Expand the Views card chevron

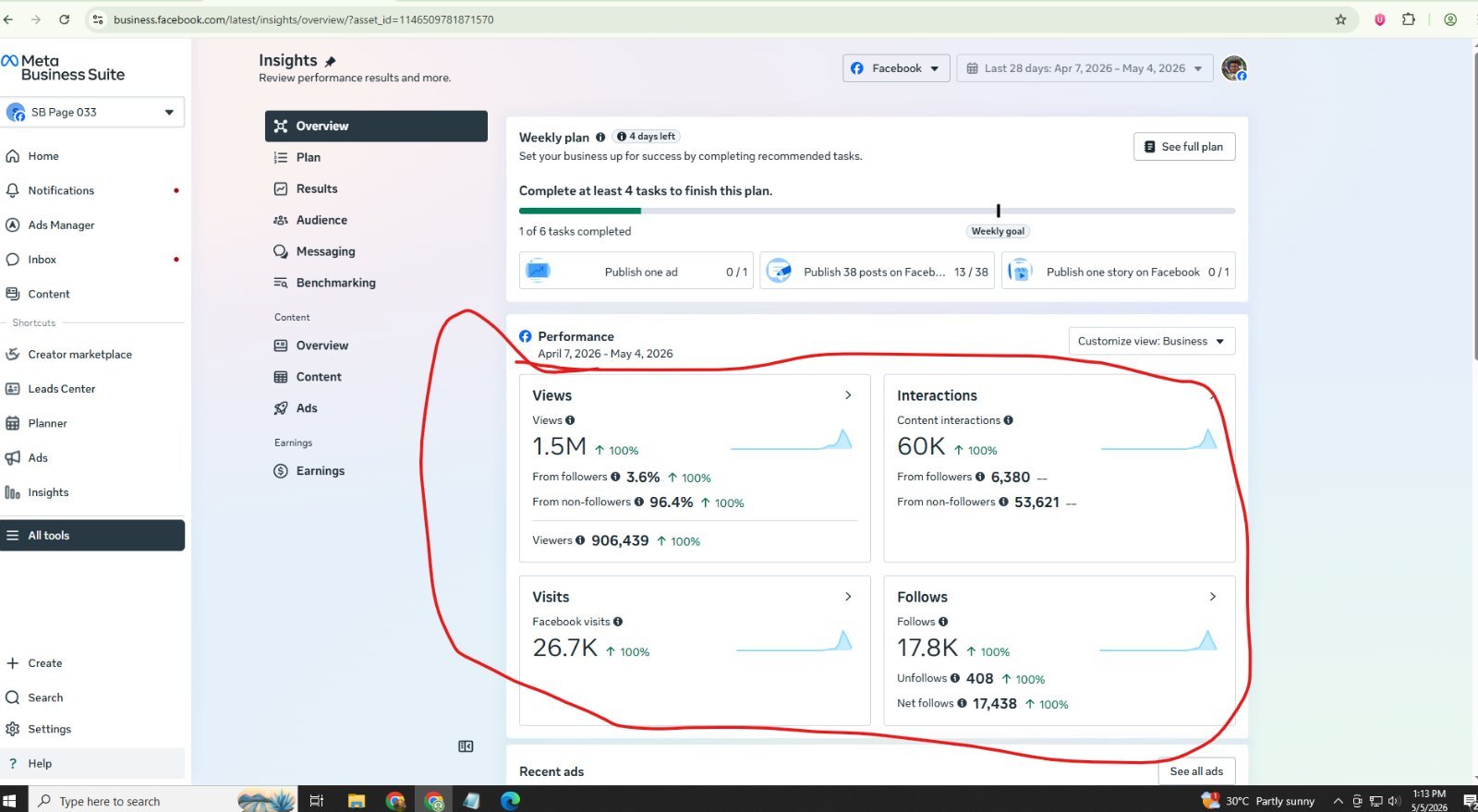(848, 395)
